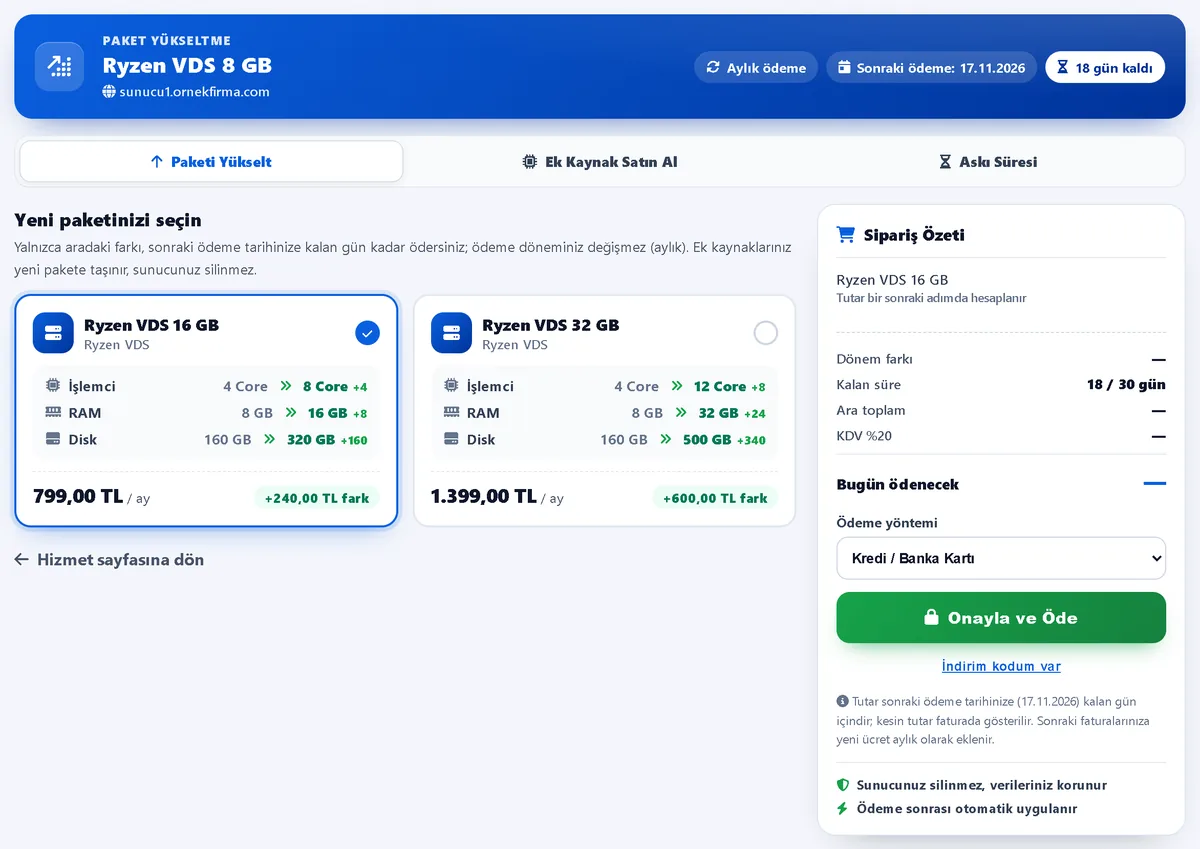Open the Askı Süresi tab
1200x849 pixels.
[988, 162]
